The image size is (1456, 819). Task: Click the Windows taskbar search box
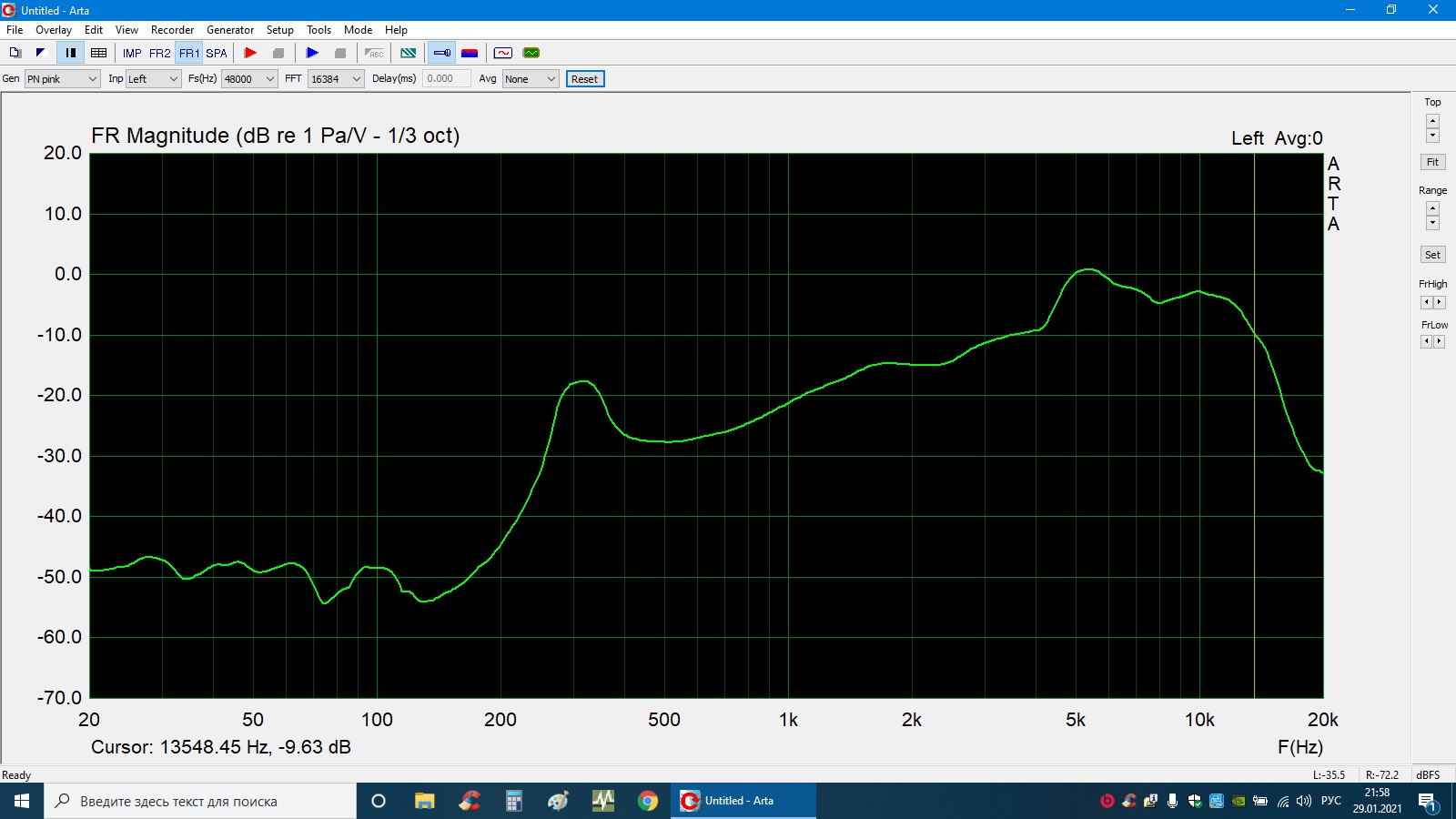tap(200, 801)
